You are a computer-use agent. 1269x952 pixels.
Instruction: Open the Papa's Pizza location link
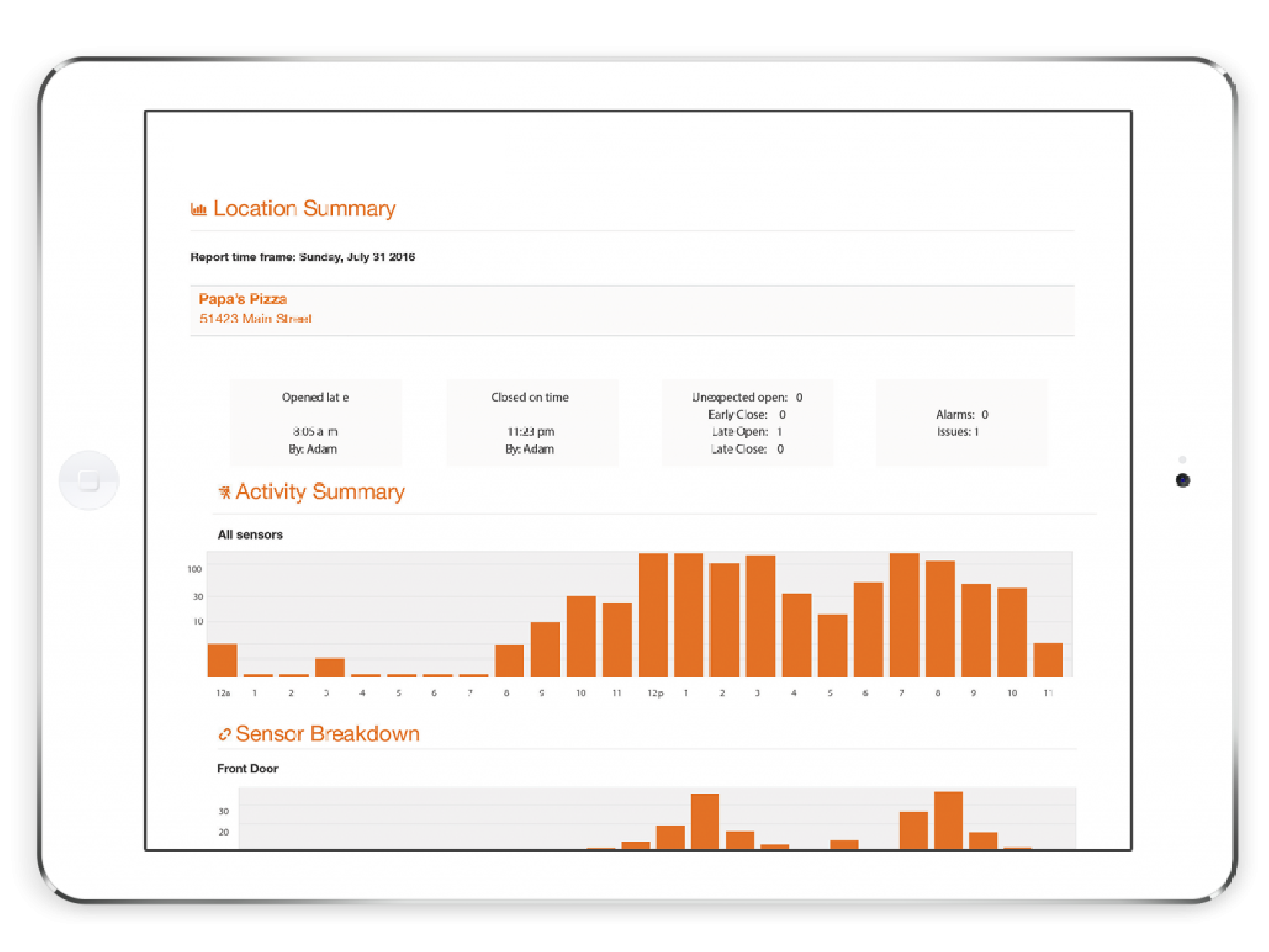243,299
